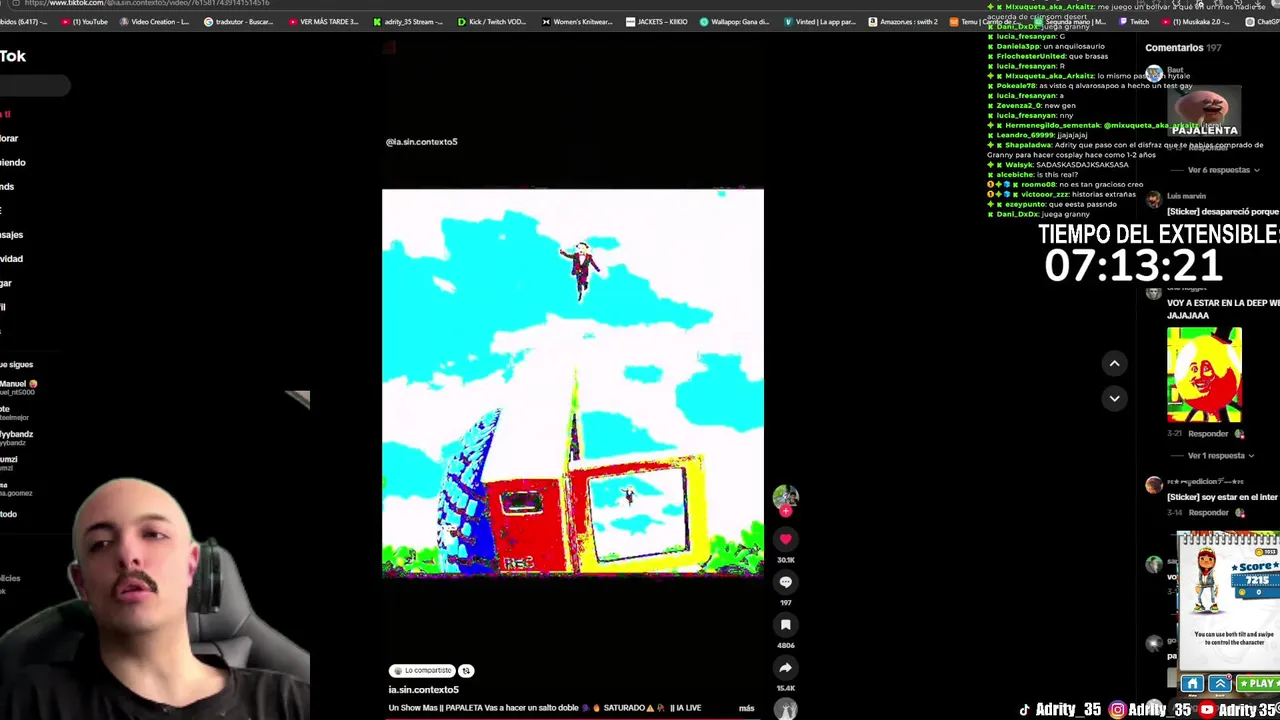
Task: Open Luis marvin's comment avatar
Action: 1154,200
